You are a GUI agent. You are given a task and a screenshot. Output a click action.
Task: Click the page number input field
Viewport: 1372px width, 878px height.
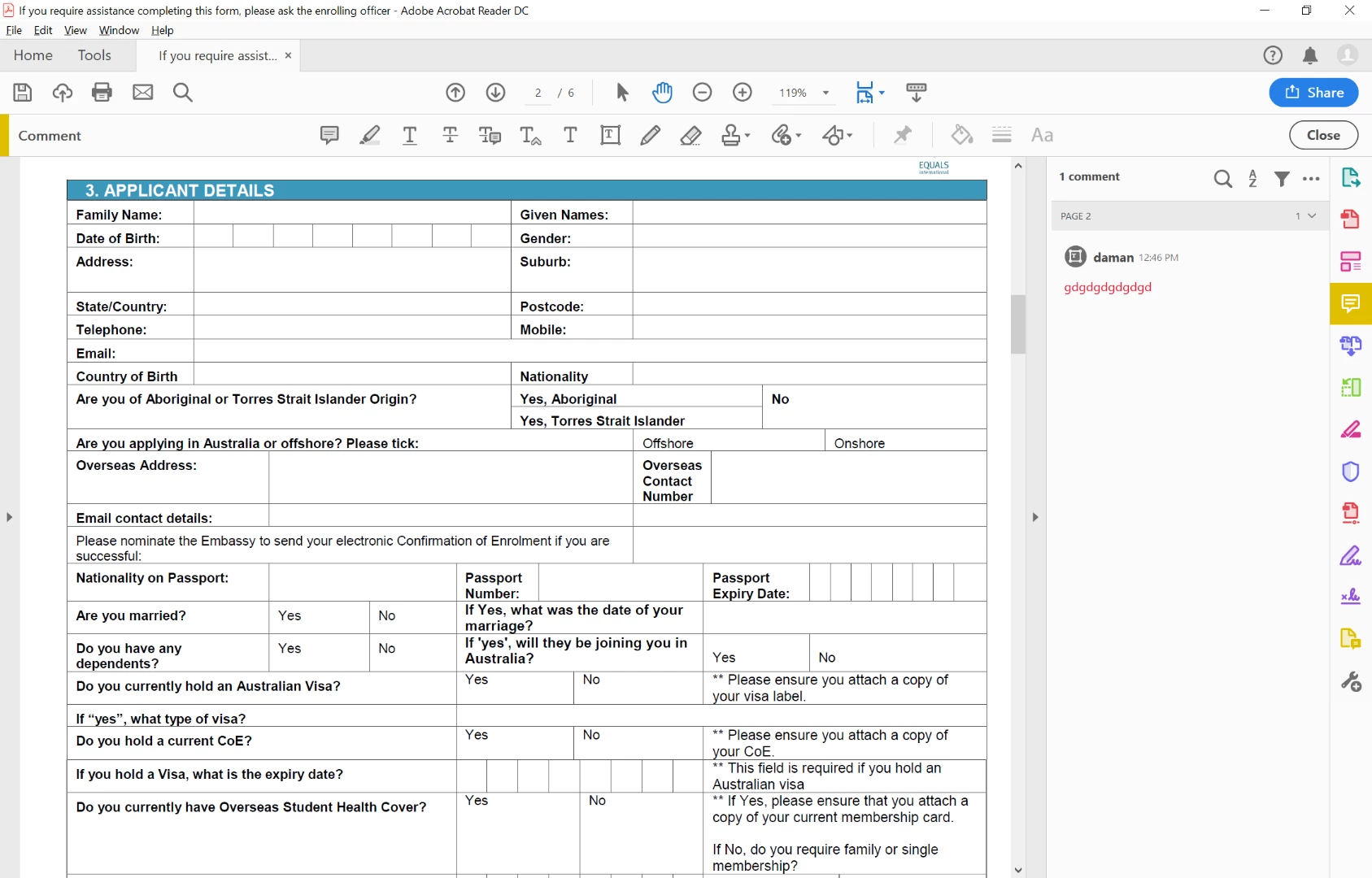pyautogui.click(x=538, y=93)
